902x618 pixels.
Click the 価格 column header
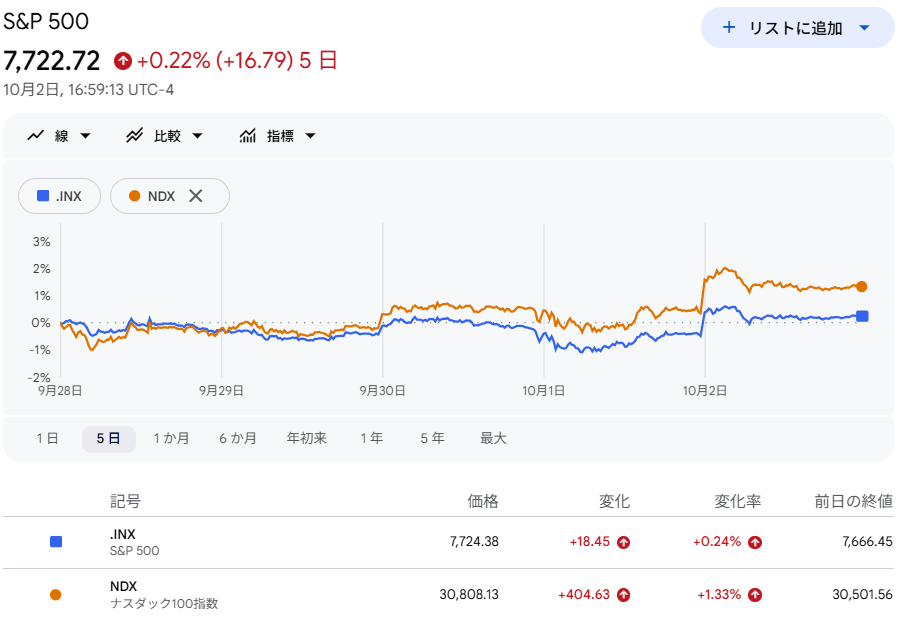[x=483, y=501]
